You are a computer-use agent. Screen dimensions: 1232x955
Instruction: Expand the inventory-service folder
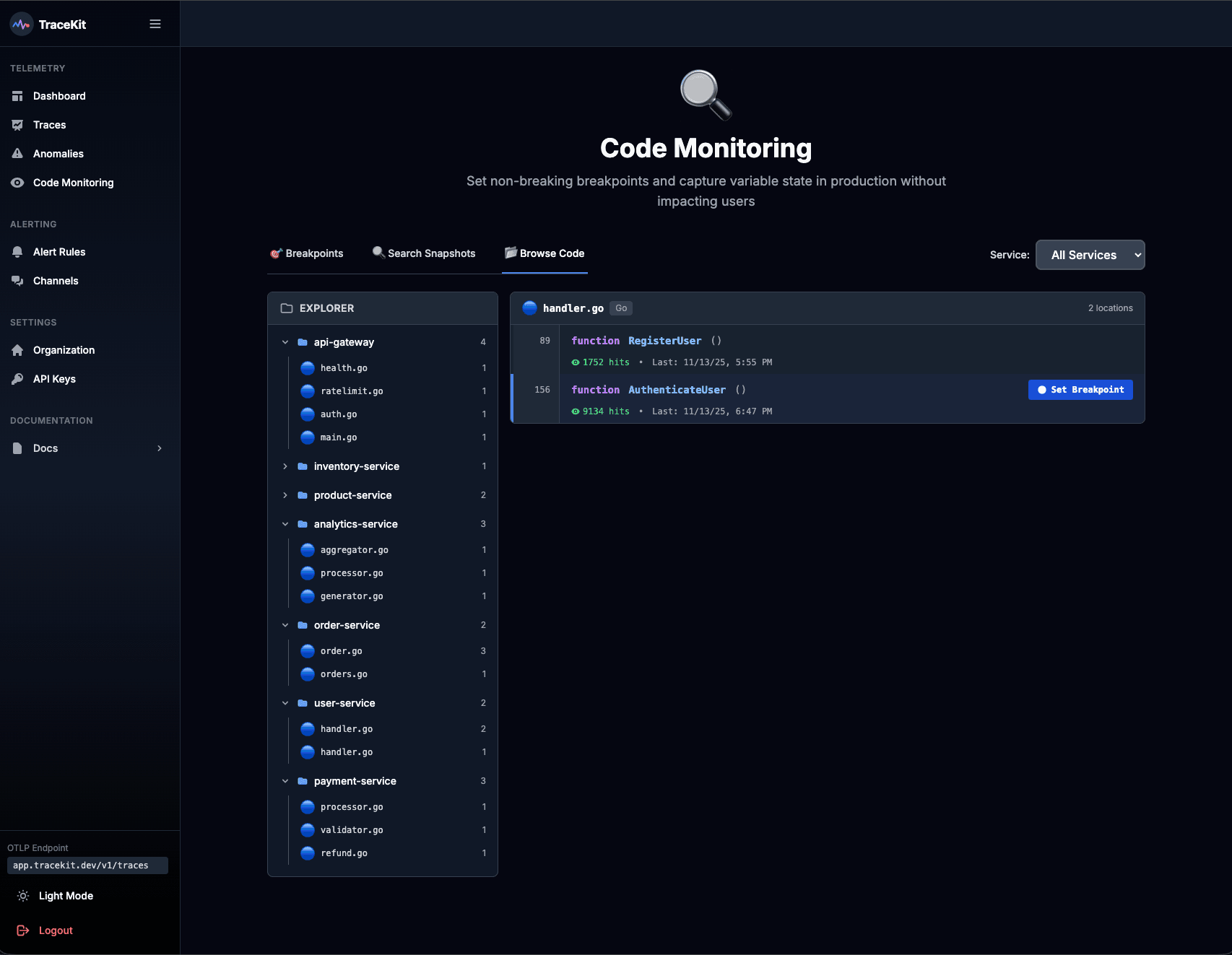pyautogui.click(x=285, y=466)
